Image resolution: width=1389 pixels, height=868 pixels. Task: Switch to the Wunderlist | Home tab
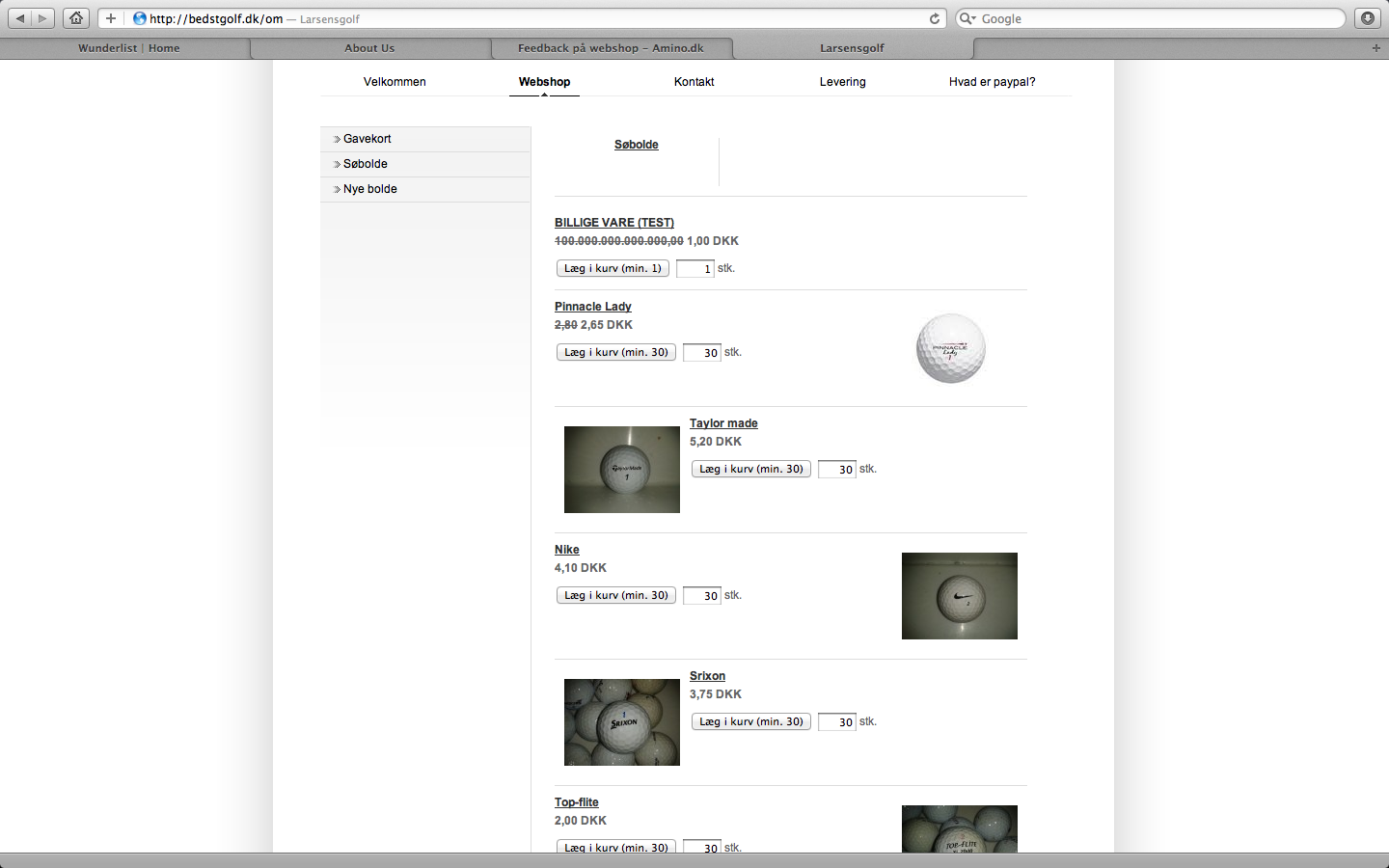pyautogui.click(x=129, y=48)
